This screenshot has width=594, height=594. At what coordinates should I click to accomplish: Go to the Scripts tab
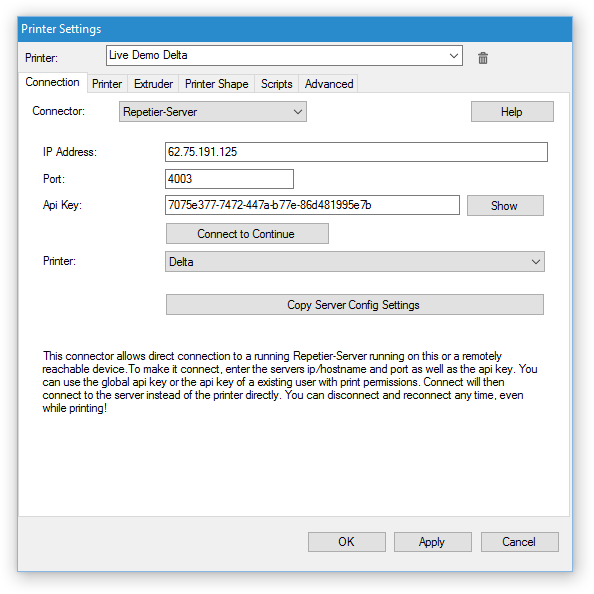(x=276, y=84)
